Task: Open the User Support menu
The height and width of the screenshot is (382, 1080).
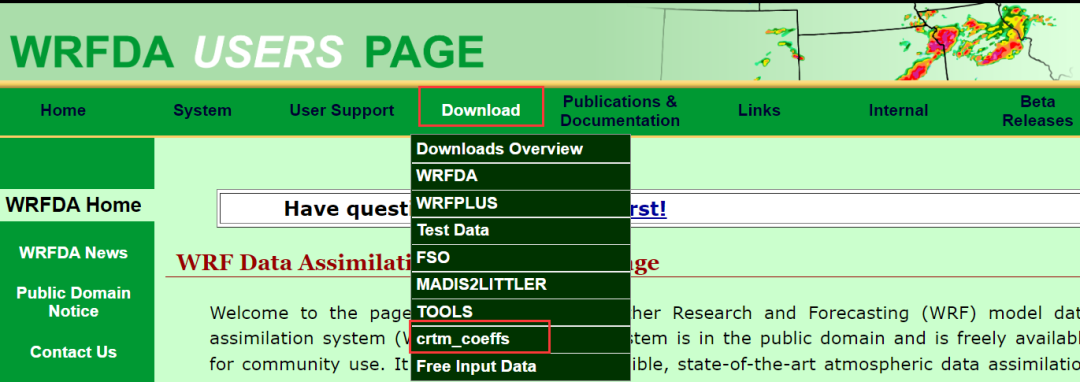Action: [342, 110]
